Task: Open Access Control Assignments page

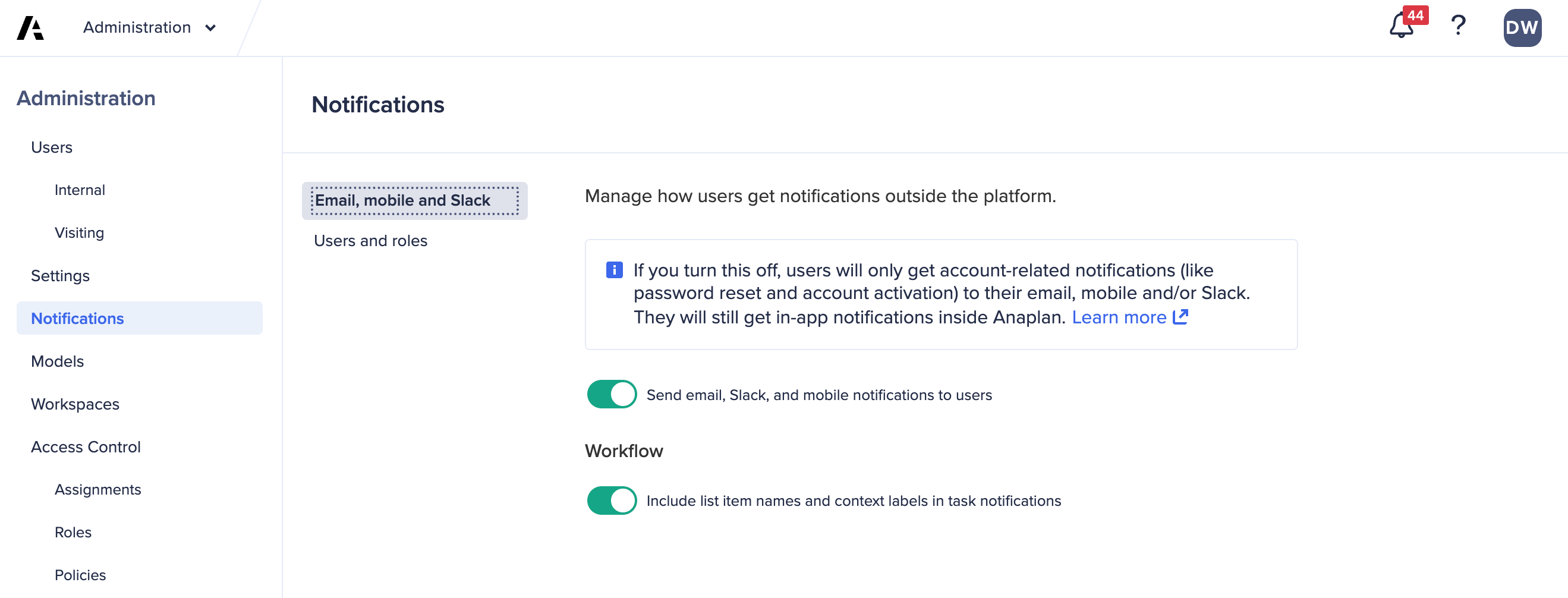Action: point(97,490)
